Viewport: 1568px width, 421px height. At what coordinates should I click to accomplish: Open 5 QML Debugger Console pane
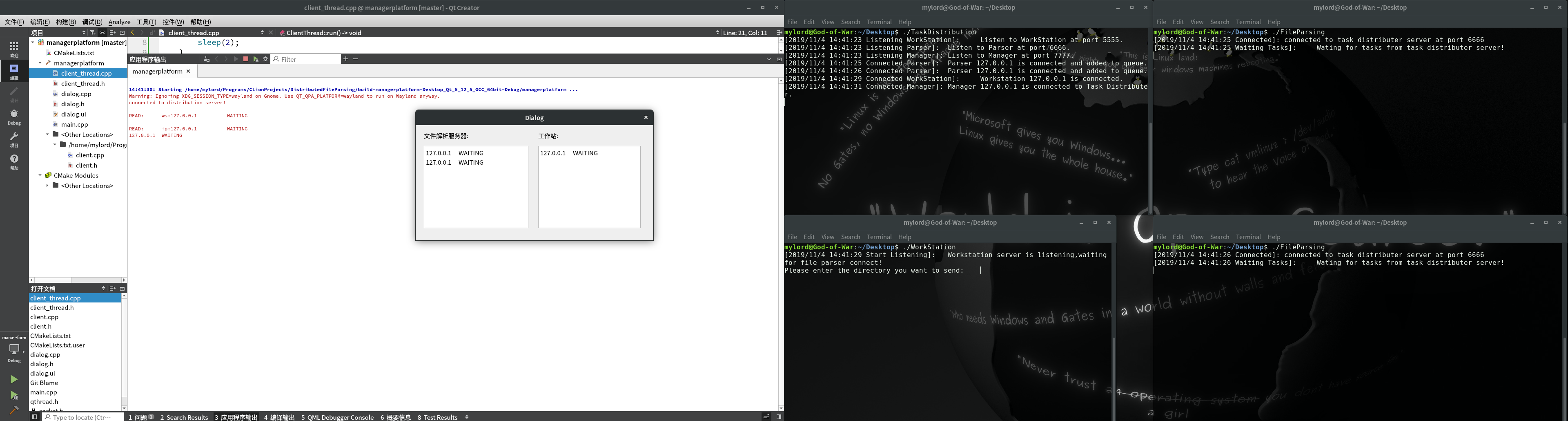[x=337, y=417]
